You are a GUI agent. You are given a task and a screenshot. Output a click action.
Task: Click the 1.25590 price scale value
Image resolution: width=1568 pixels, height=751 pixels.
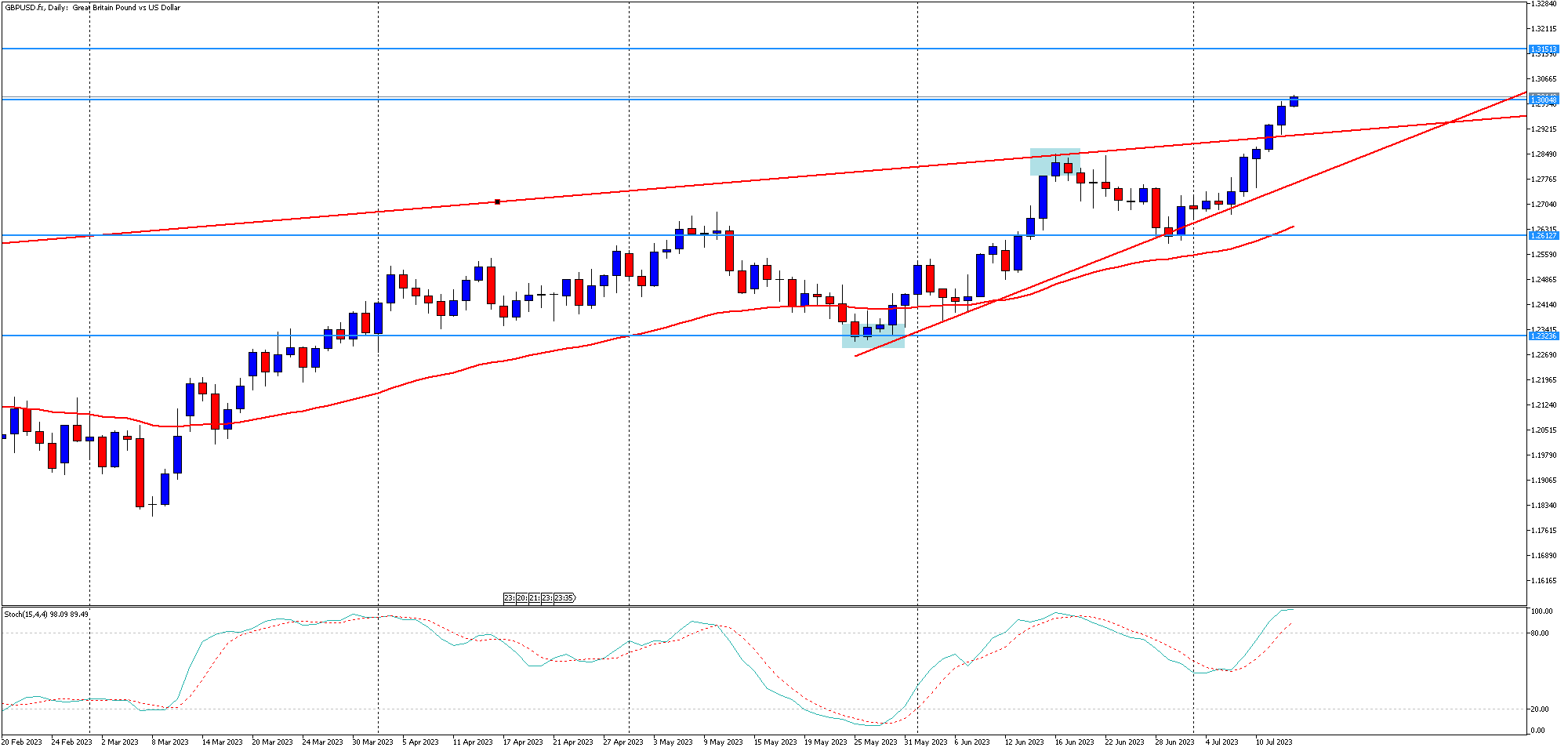click(1544, 255)
